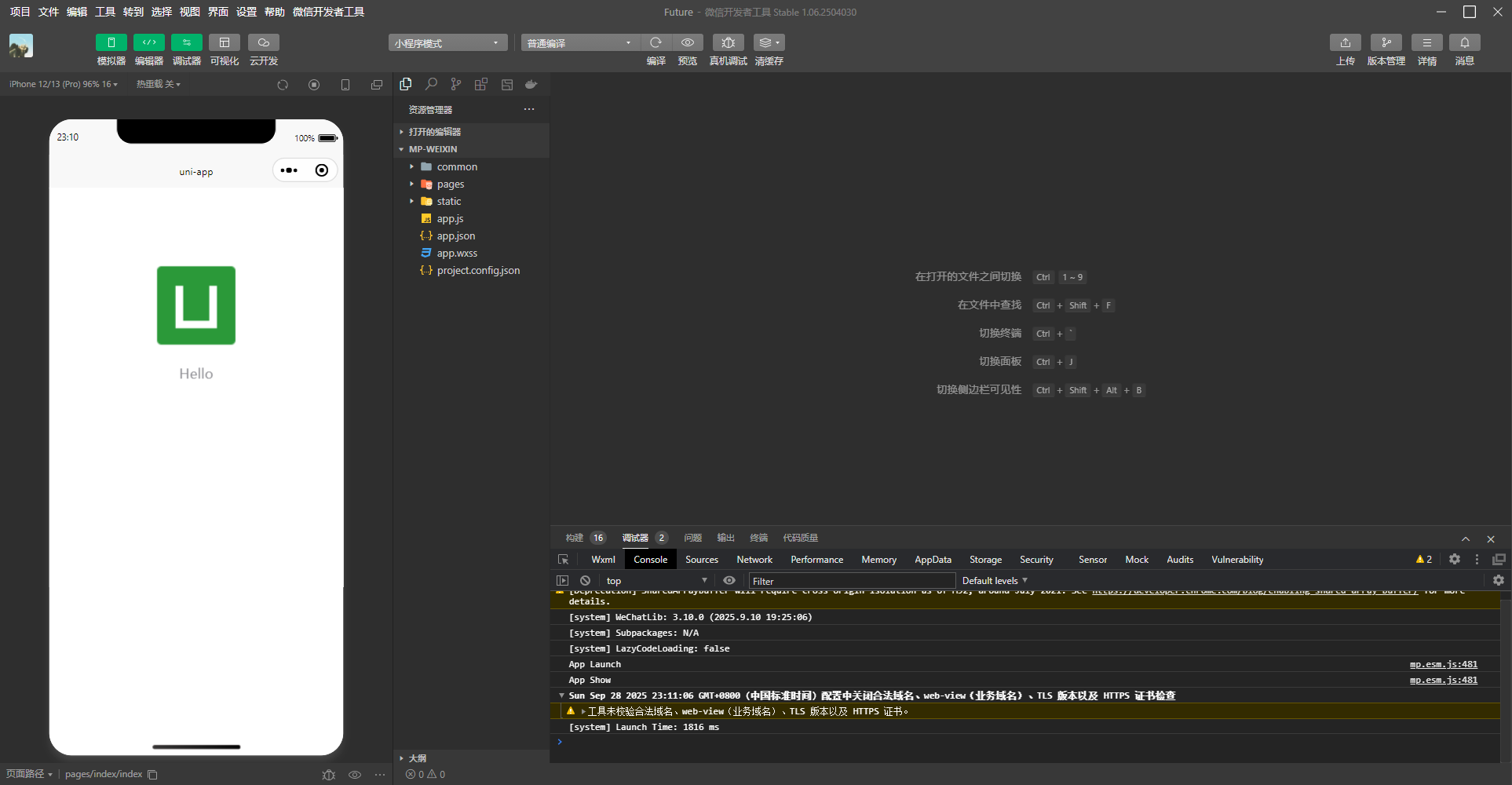Open the iPhone 12/13 device selector
The width and height of the screenshot is (1512, 785).
coord(63,84)
